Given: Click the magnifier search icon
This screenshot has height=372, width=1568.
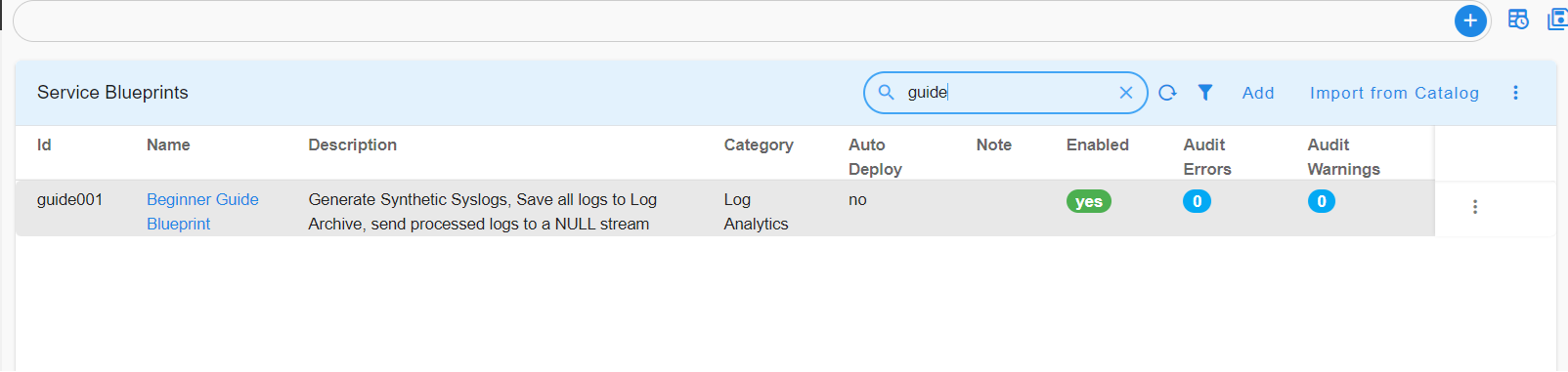Looking at the screenshot, I should [x=886, y=92].
